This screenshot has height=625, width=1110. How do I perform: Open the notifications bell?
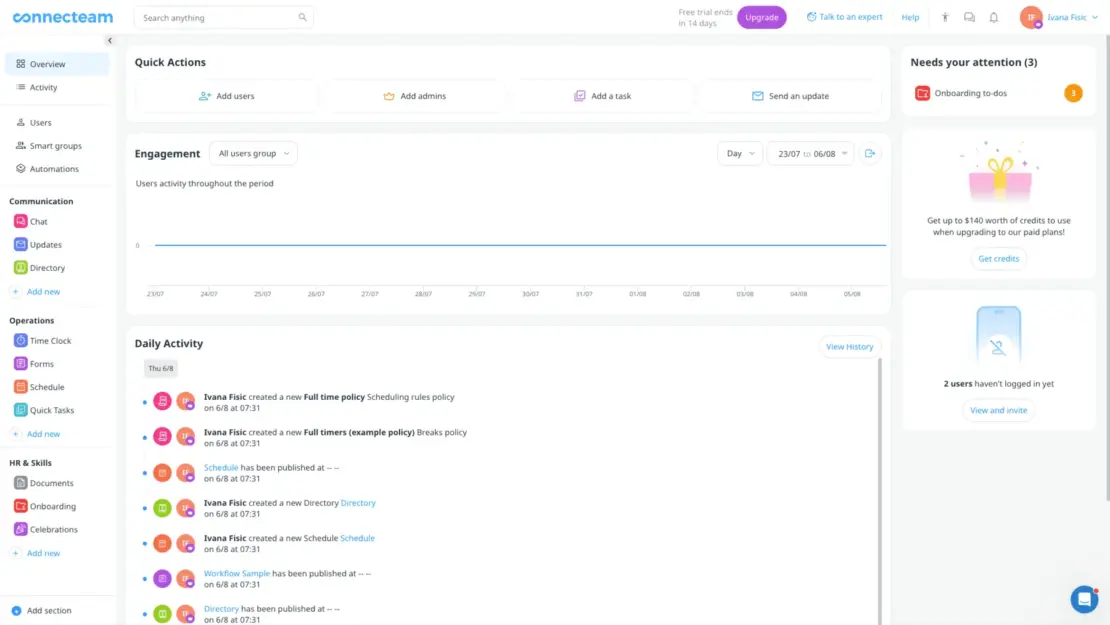click(x=994, y=17)
